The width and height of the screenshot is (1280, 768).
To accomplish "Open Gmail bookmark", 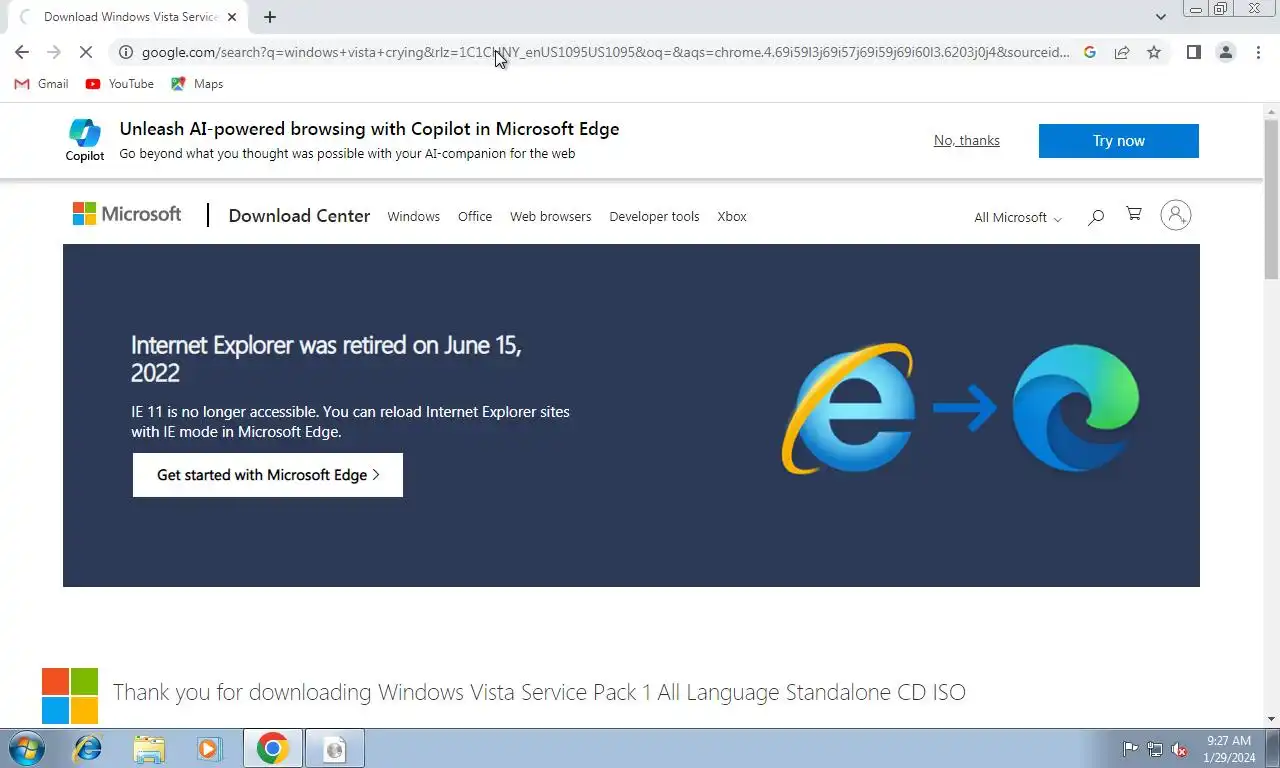I will pos(41,84).
